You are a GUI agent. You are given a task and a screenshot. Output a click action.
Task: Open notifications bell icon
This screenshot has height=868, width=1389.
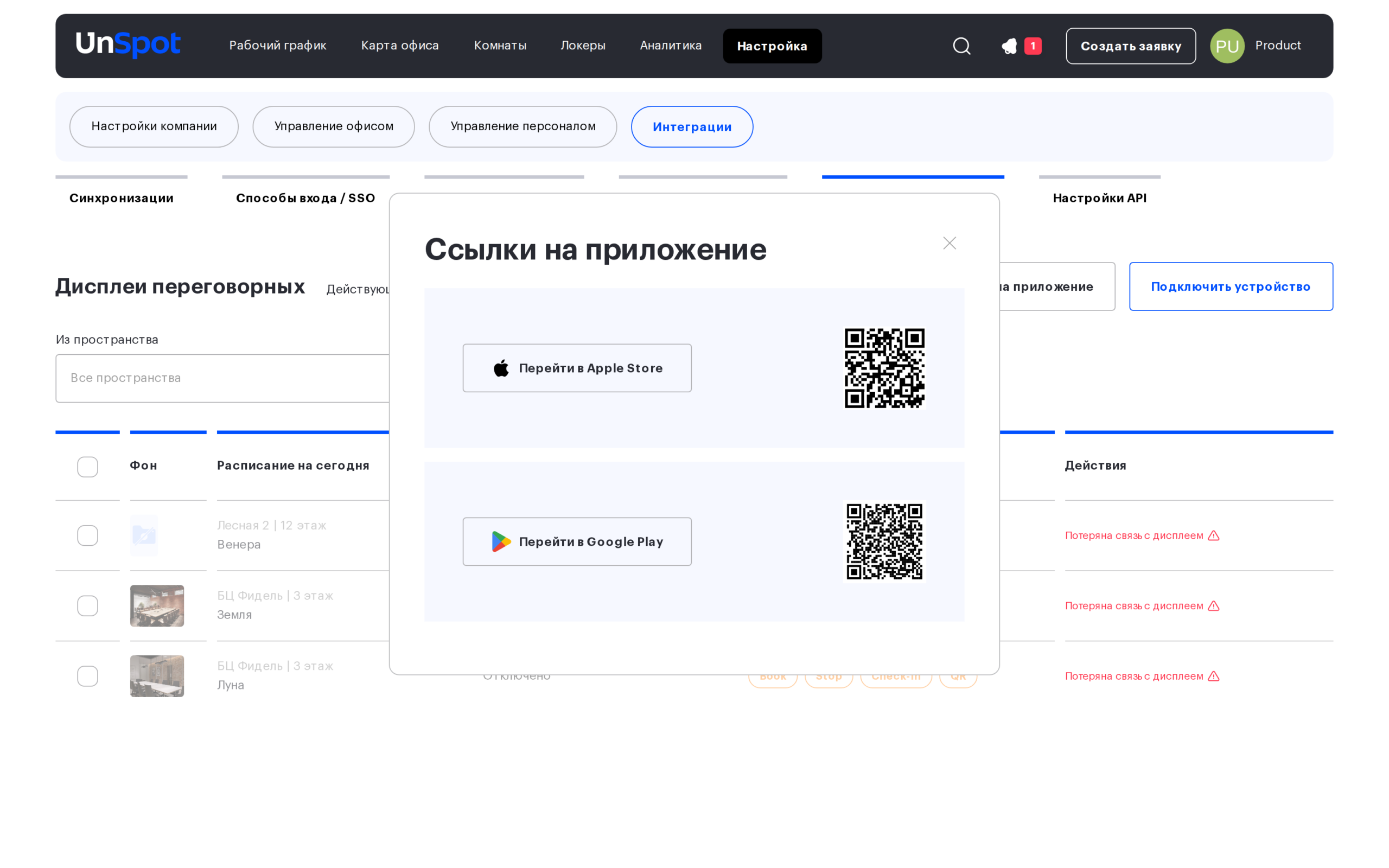1009,46
